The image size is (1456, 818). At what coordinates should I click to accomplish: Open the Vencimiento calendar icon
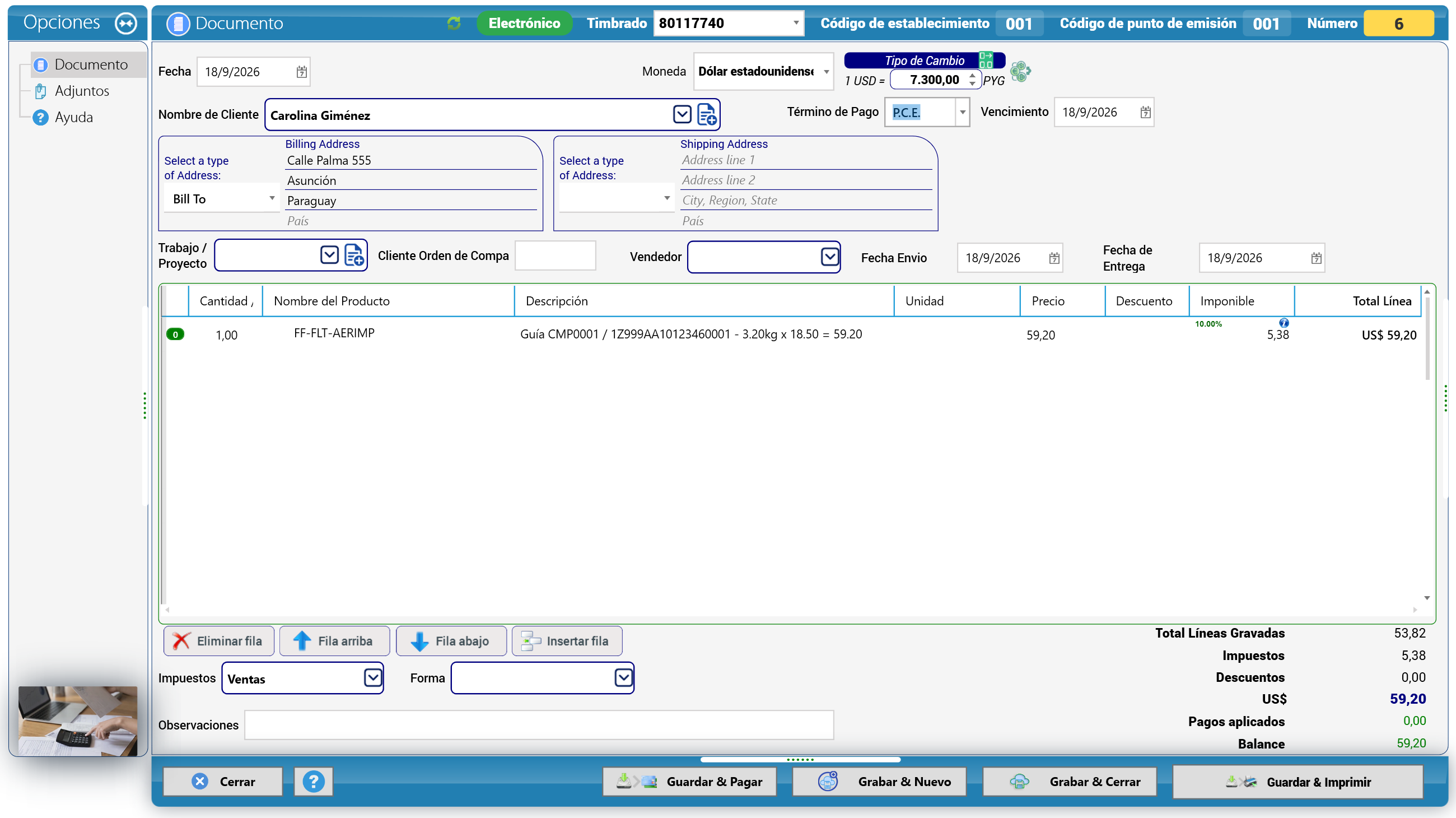(x=1145, y=112)
